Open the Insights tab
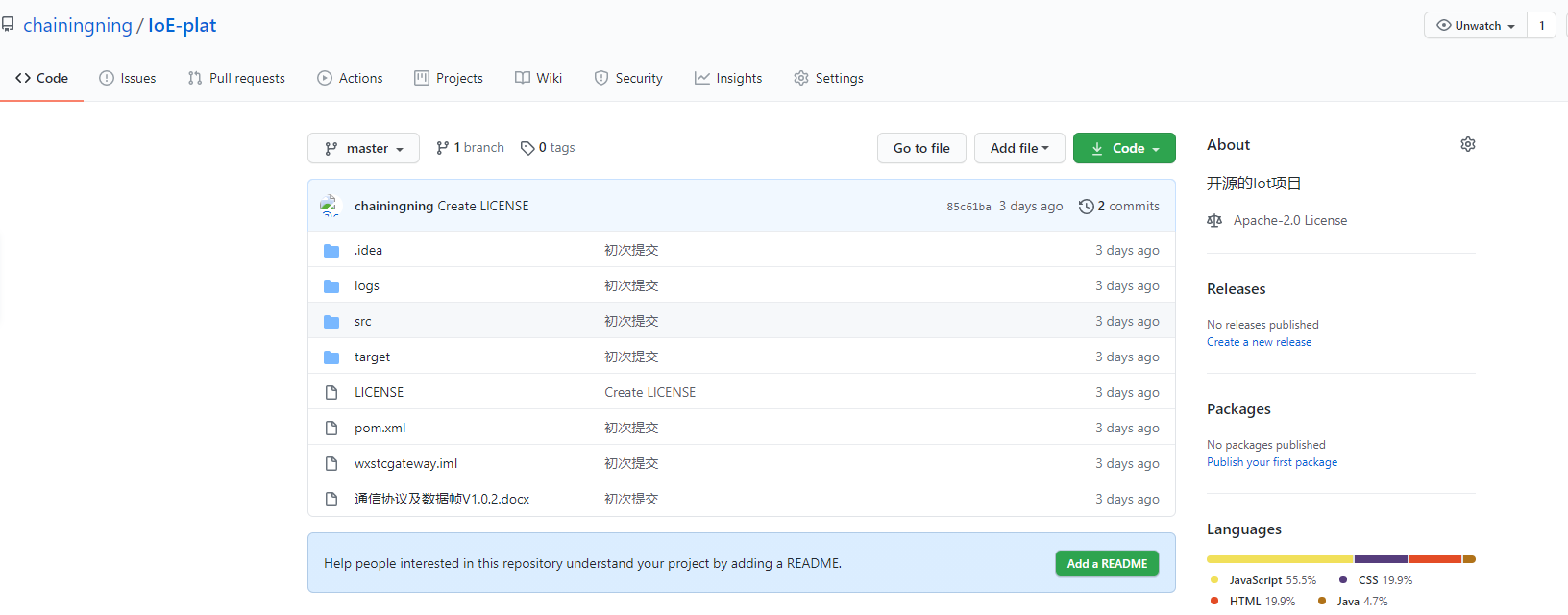This screenshot has width=1568, height=615. coord(728,78)
